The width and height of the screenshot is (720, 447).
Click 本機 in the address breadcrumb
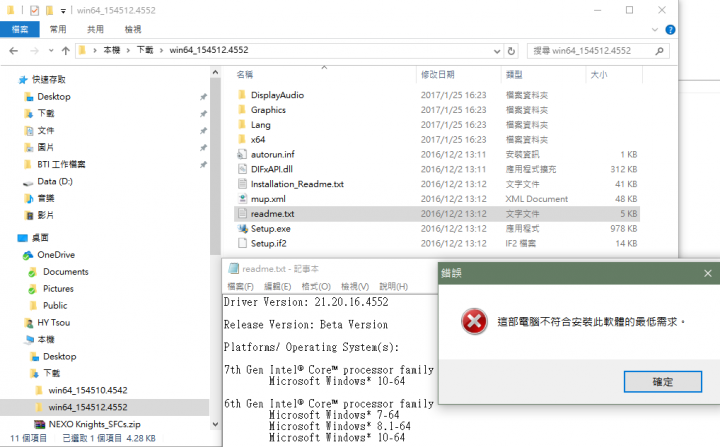112,50
